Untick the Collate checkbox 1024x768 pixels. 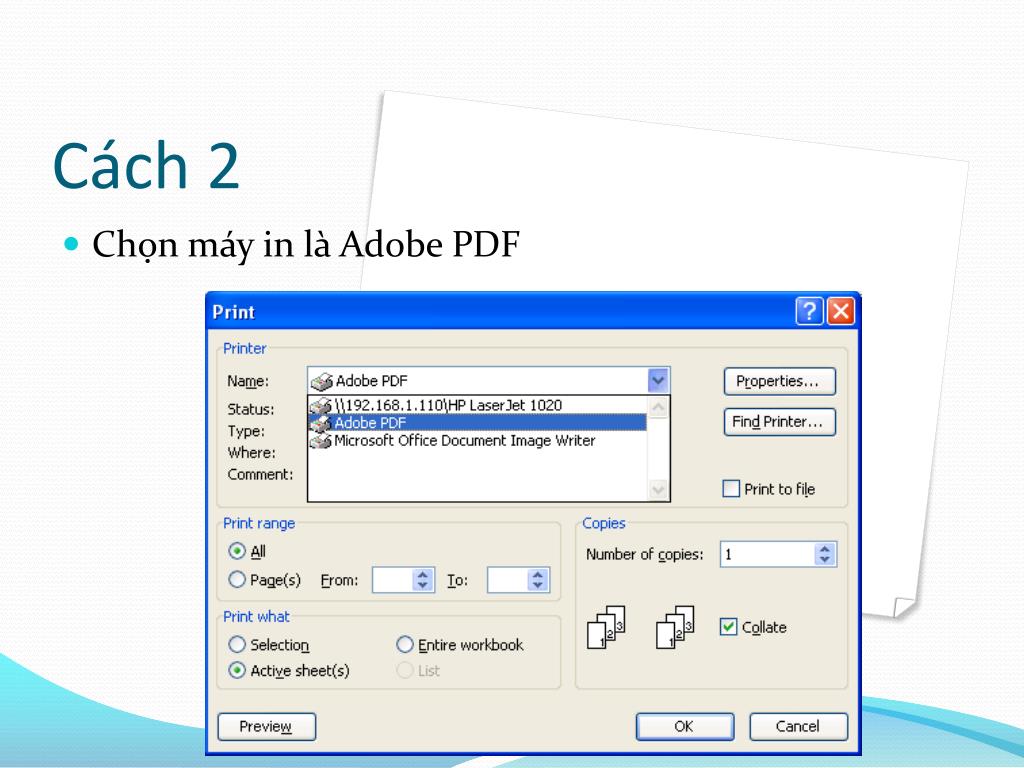tap(728, 627)
